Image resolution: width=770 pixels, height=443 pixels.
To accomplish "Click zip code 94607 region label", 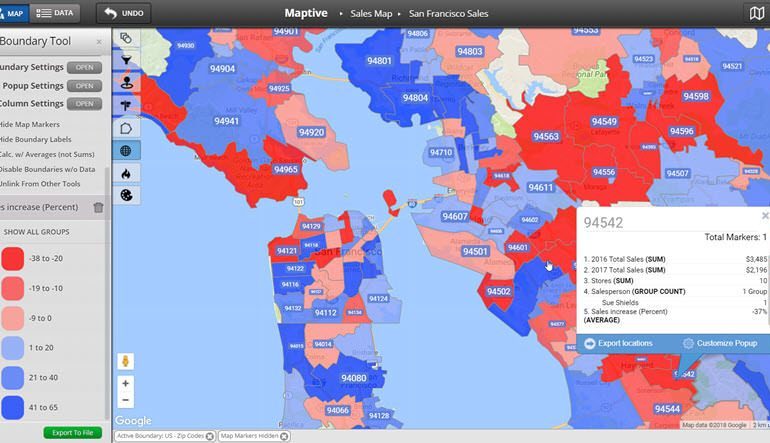I will pyautogui.click(x=455, y=217).
